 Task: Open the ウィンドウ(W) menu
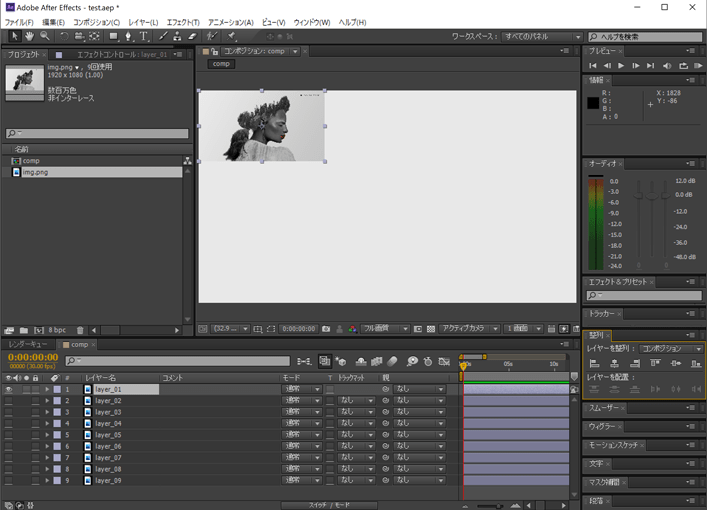click(312, 22)
